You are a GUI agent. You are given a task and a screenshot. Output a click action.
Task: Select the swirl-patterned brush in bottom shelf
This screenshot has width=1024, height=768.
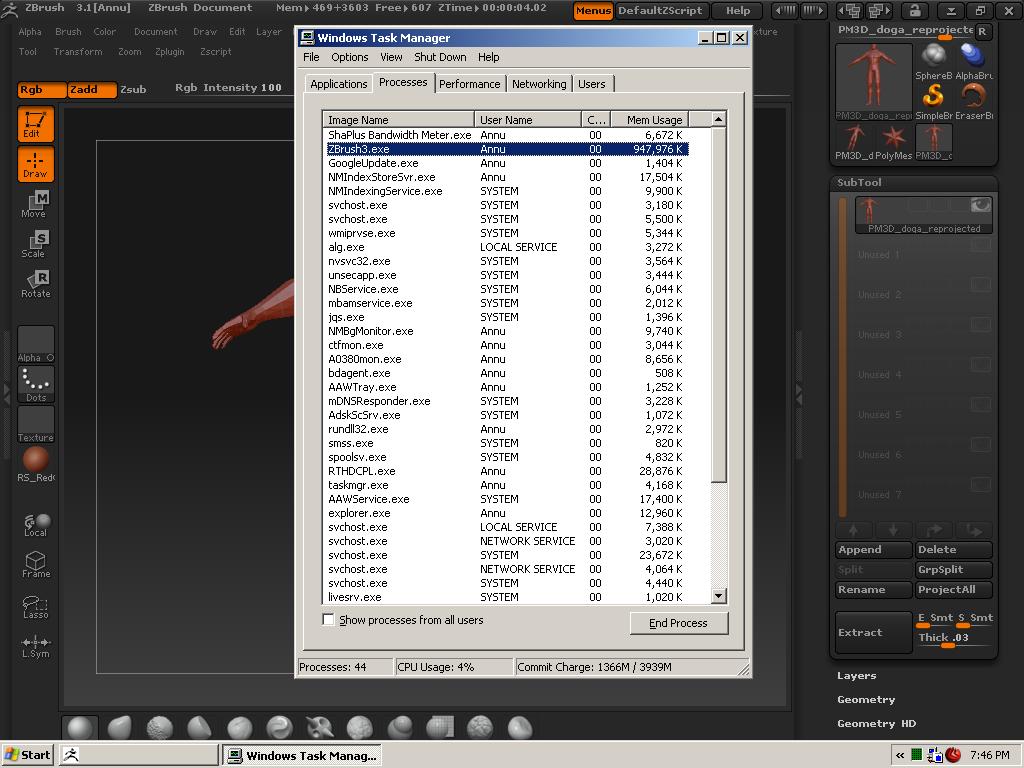pyautogui.click(x=280, y=728)
